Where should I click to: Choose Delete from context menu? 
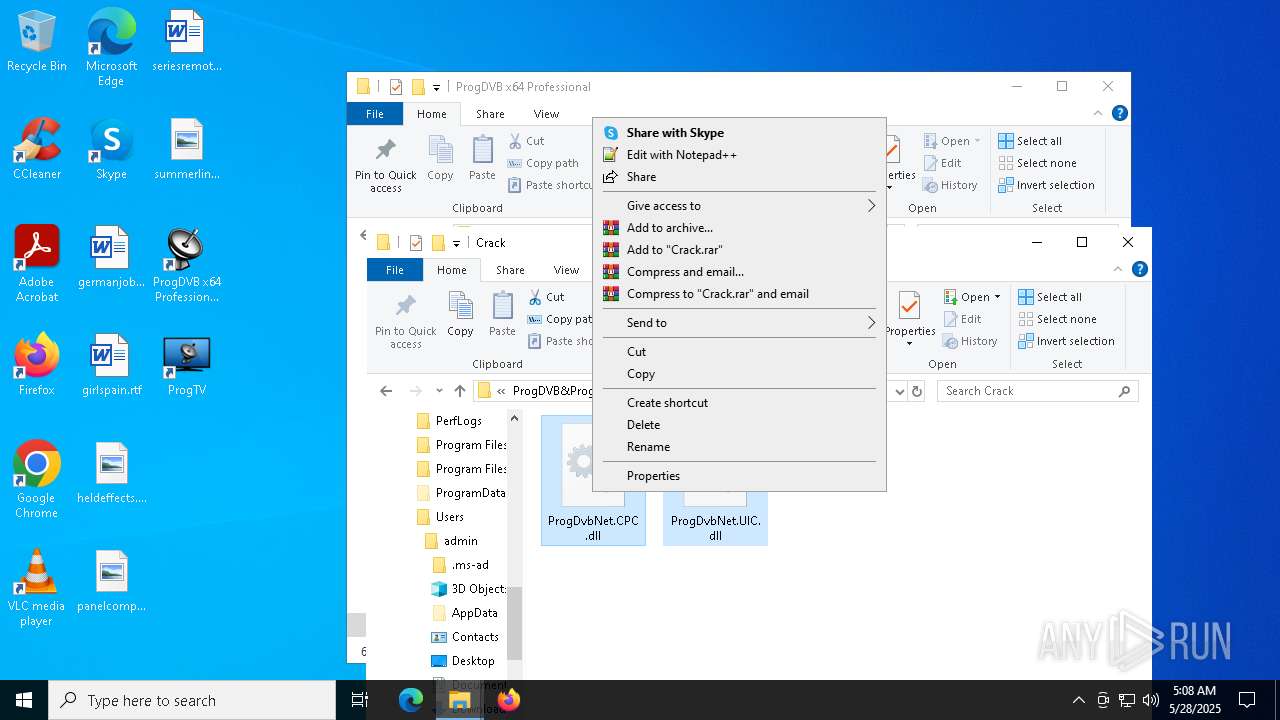(x=740, y=425)
